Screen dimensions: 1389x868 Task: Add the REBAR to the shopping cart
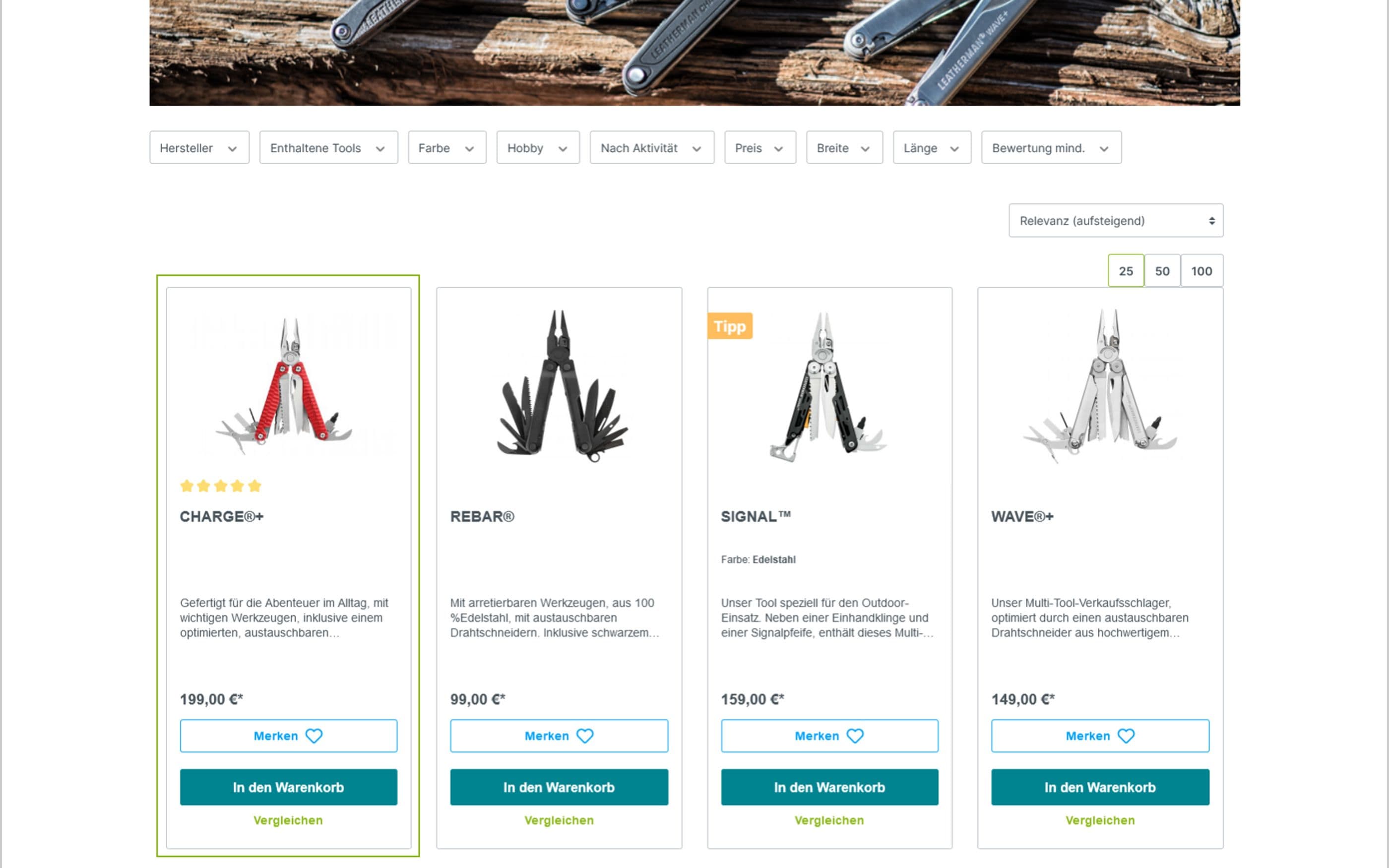click(559, 787)
